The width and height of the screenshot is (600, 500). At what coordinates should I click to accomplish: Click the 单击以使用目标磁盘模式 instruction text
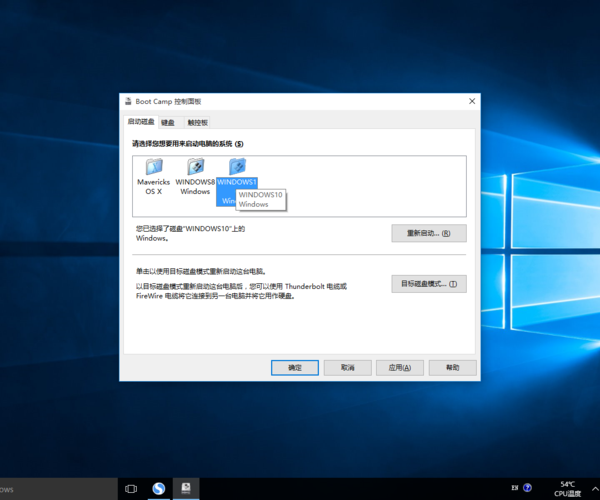point(201,272)
